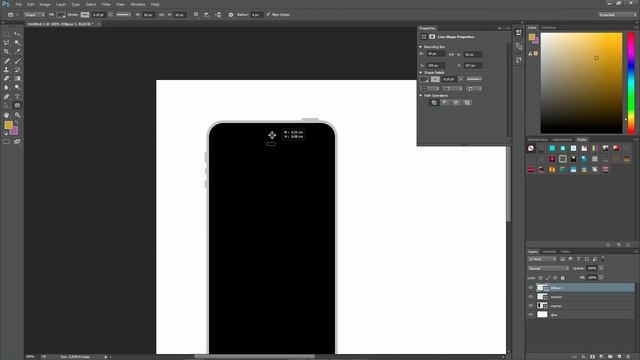Viewport: 640px width, 360px height.
Task: Click the Radius input field
Action: coord(256,15)
